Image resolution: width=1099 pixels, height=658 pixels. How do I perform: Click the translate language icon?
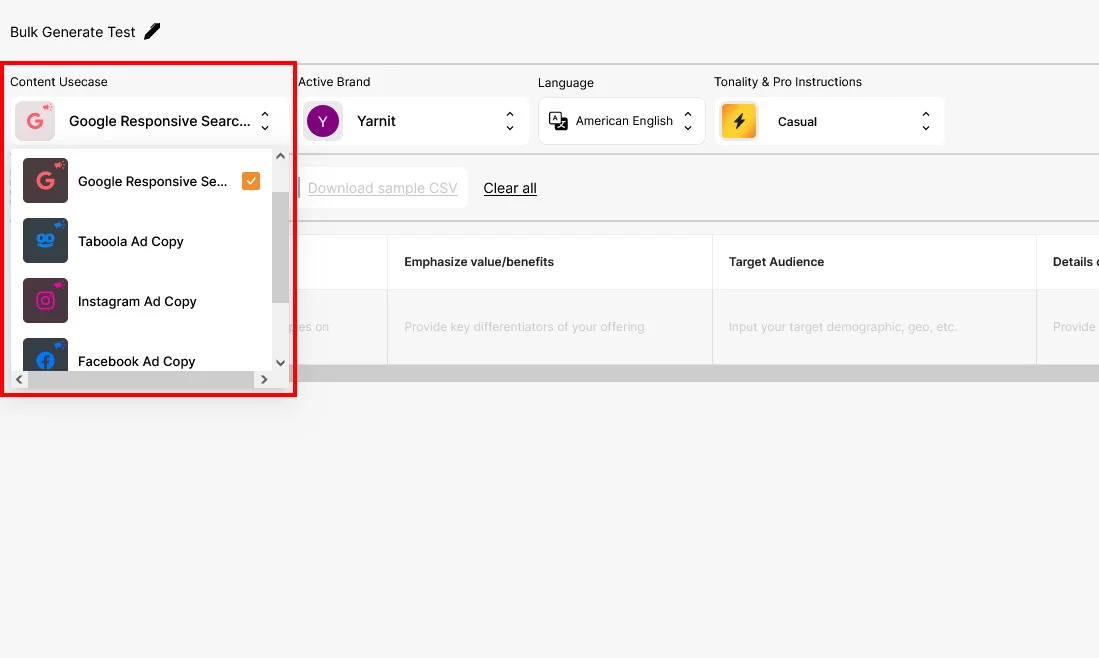[558, 121]
